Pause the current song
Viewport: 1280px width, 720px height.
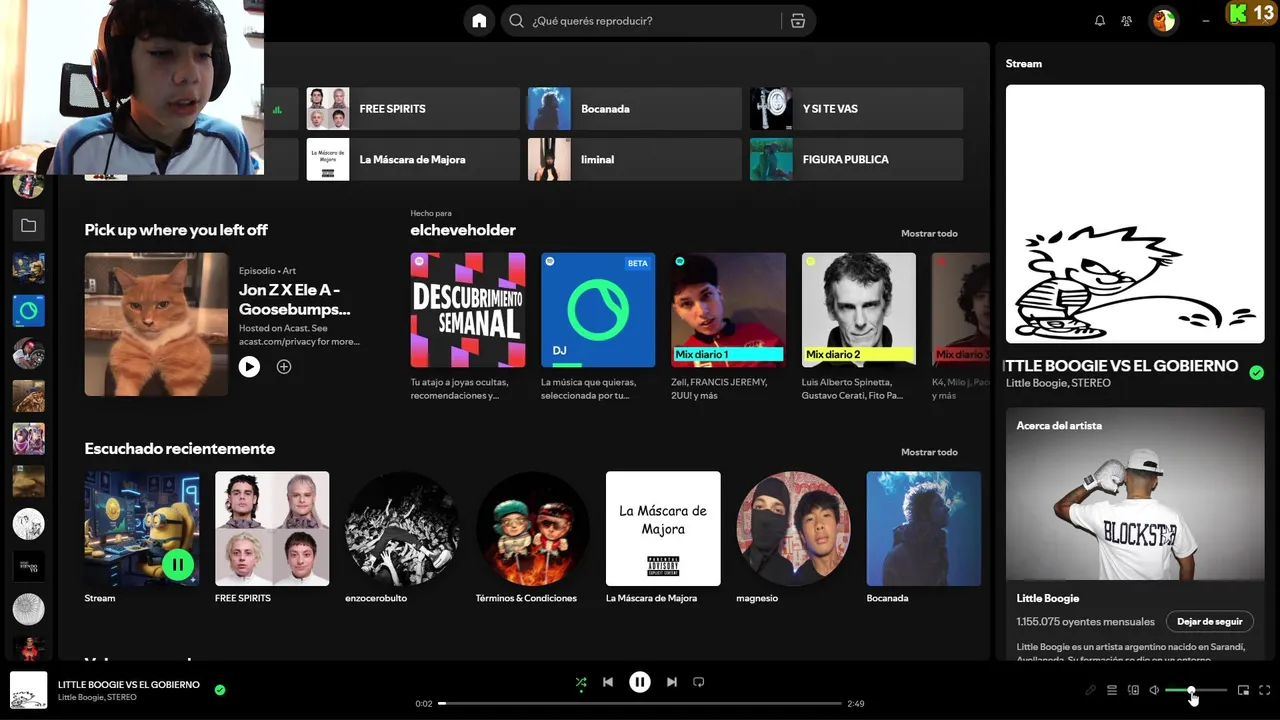coord(640,682)
